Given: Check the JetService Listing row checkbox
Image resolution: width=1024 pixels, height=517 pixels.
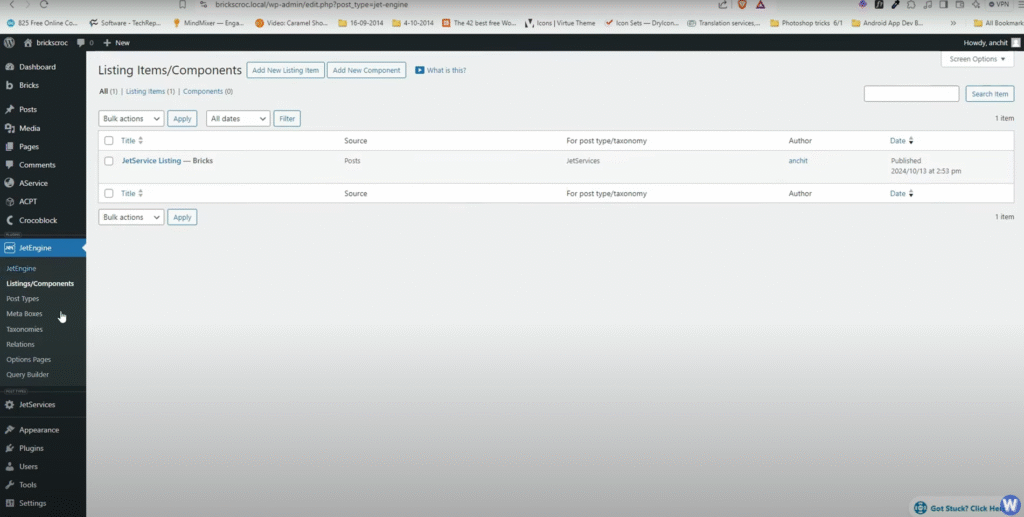Looking at the screenshot, I should pos(109,161).
